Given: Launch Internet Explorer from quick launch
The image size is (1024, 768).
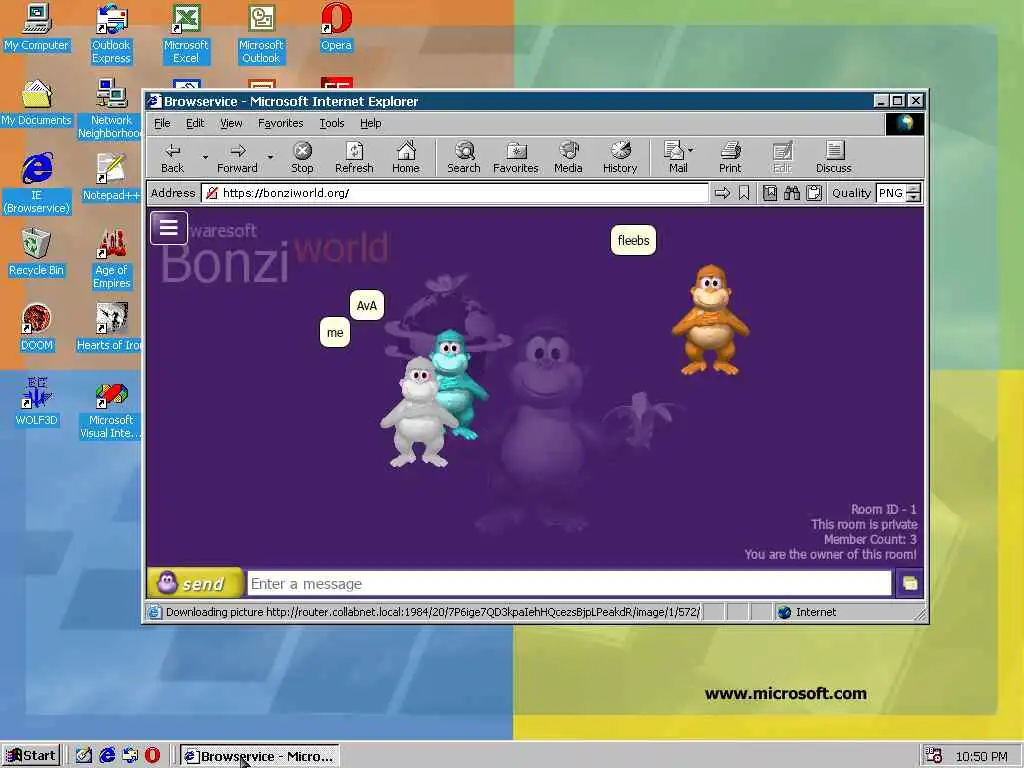Looking at the screenshot, I should (x=107, y=756).
